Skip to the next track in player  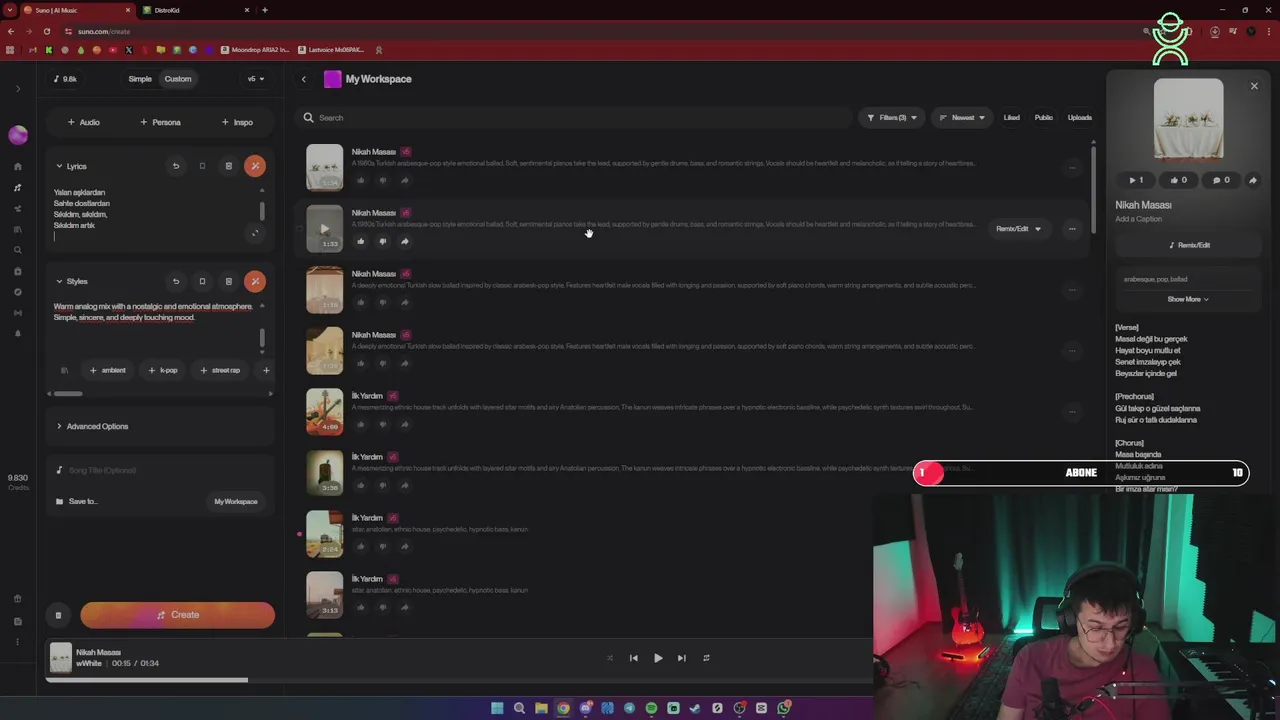pyautogui.click(x=682, y=658)
